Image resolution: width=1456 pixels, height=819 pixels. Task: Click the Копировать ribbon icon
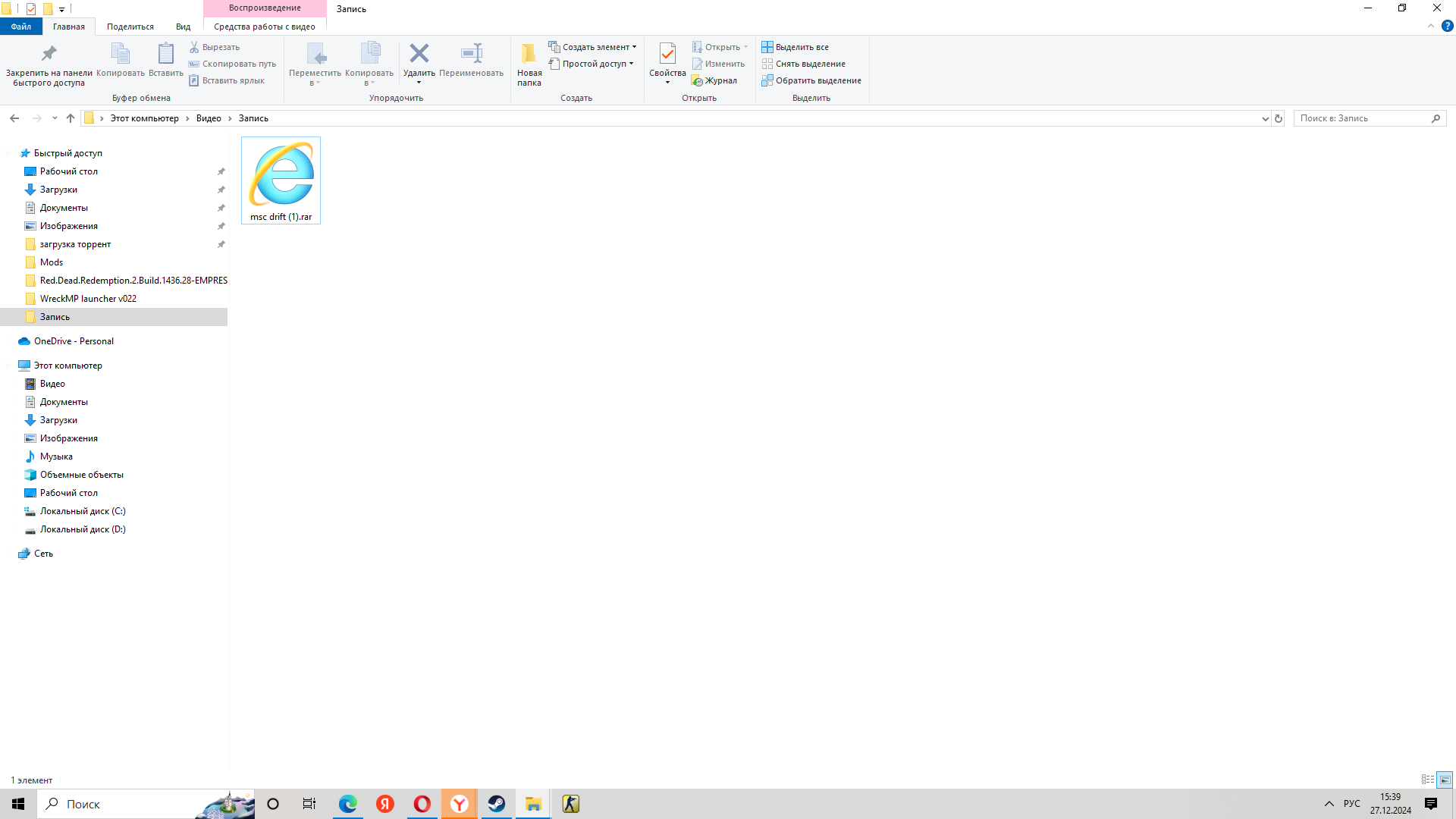pos(121,61)
